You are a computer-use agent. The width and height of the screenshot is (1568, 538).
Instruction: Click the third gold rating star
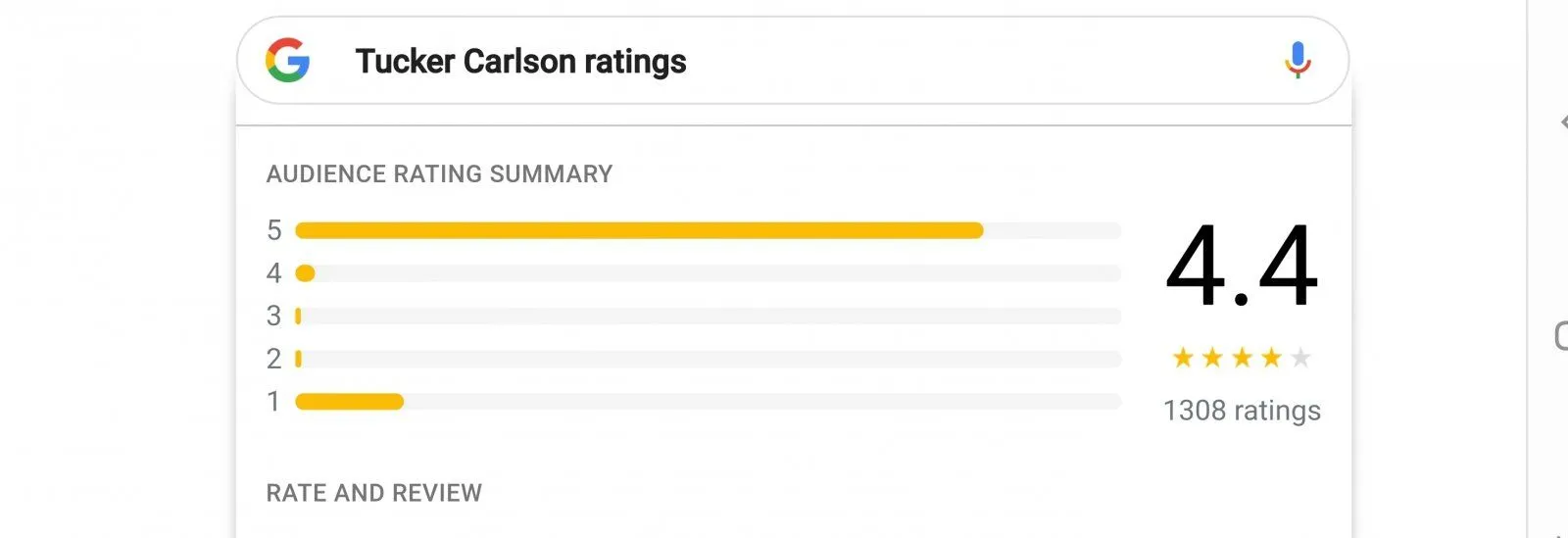click(x=1242, y=358)
